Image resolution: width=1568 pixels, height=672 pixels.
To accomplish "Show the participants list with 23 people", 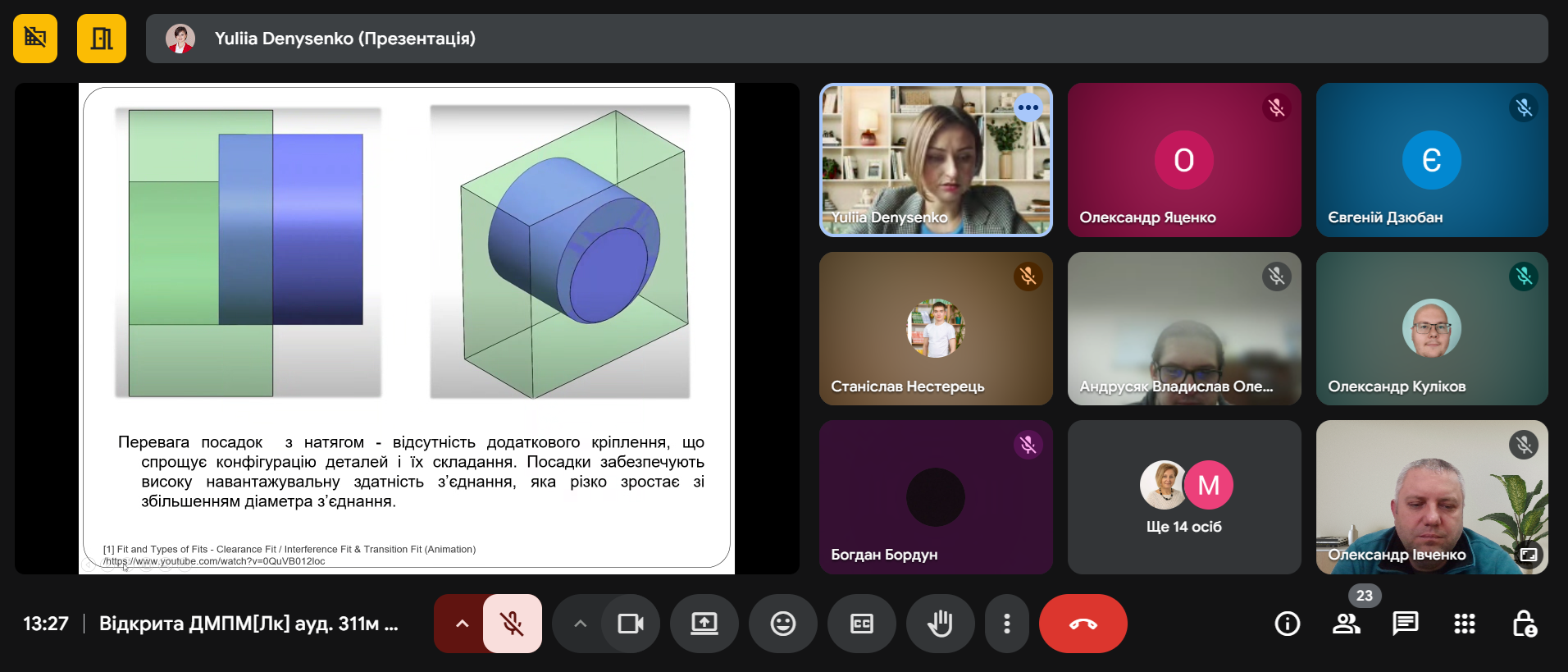I will (1346, 624).
